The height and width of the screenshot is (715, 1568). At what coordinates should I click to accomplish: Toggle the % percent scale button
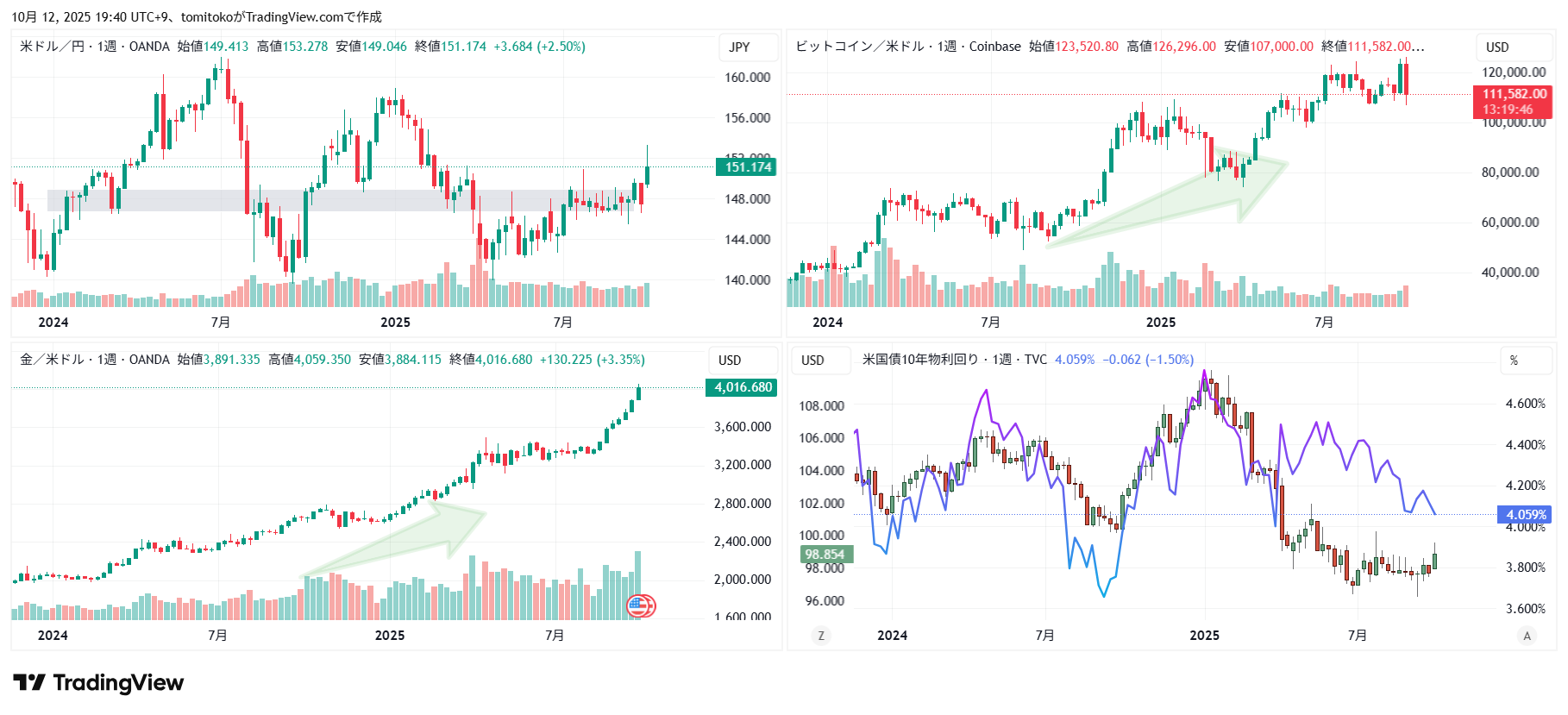click(x=1514, y=361)
